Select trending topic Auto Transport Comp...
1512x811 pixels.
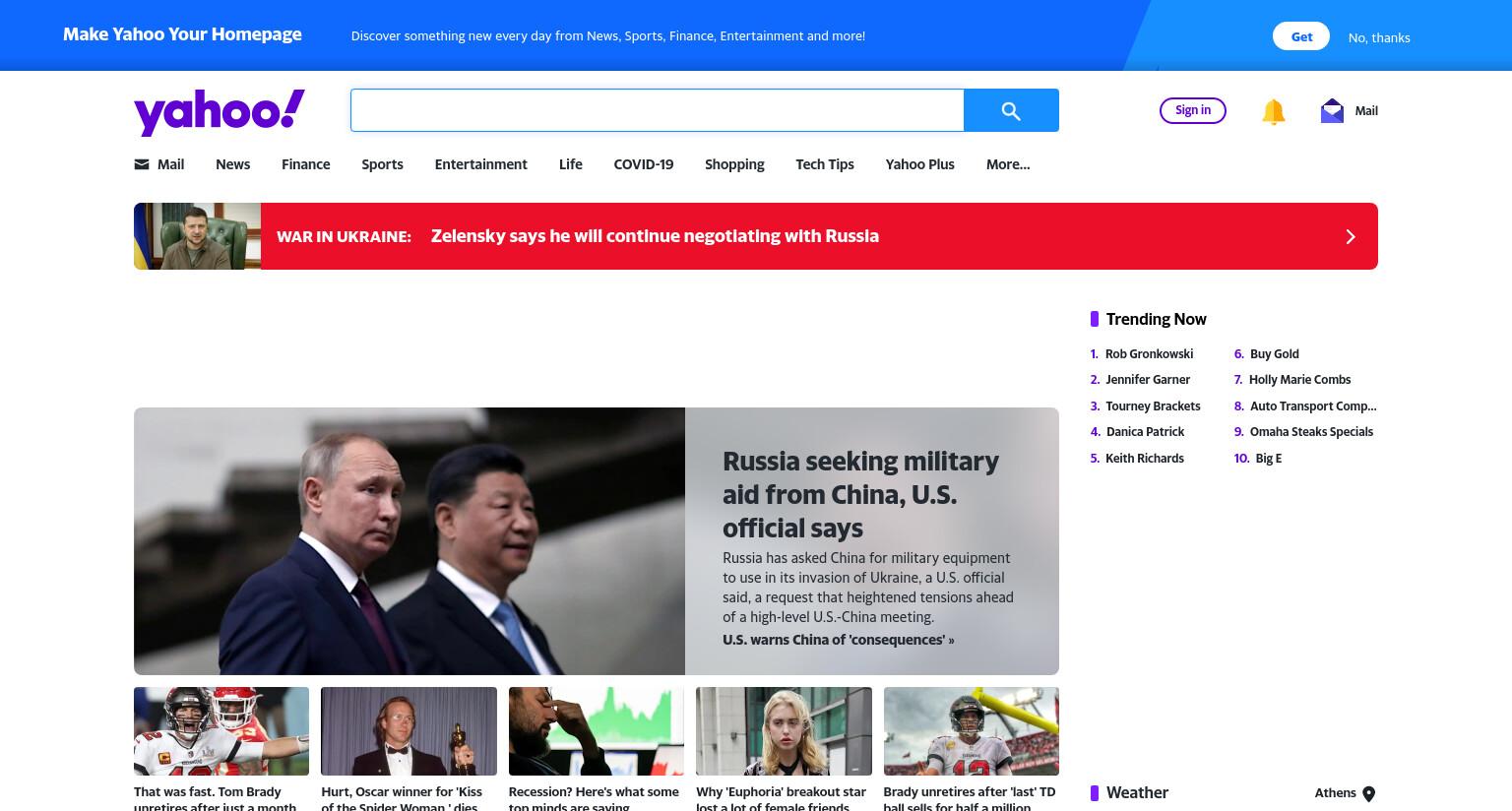(x=1313, y=406)
